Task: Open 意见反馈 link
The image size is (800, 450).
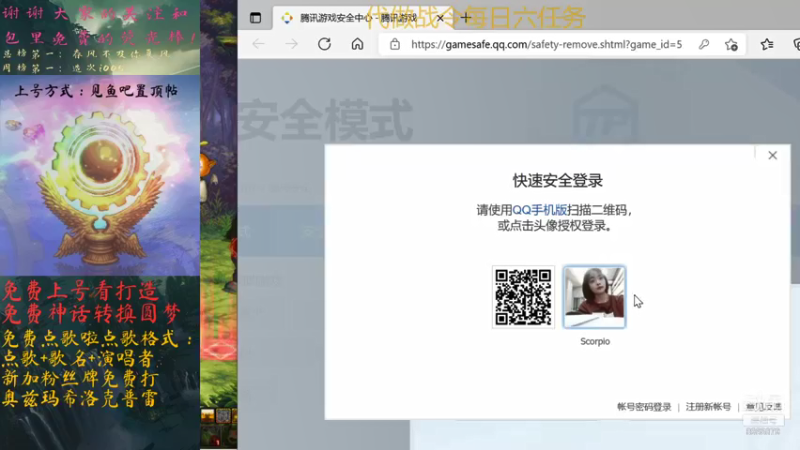Action: 763,407
